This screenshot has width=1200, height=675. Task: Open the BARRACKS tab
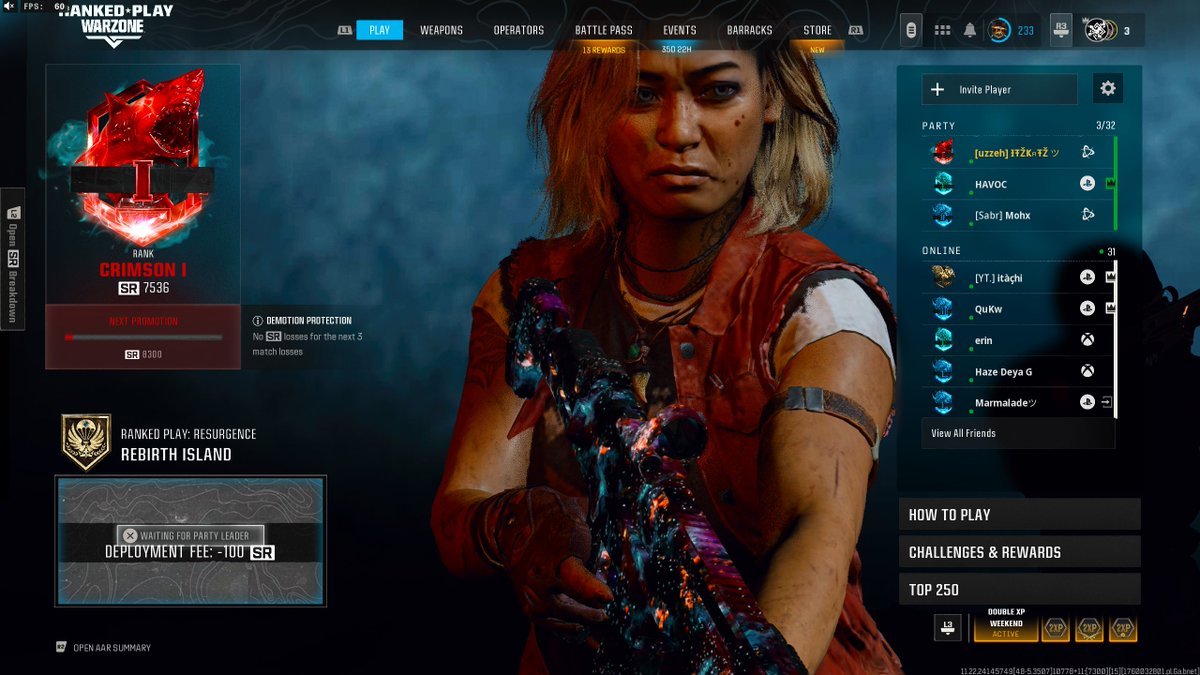pos(749,30)
